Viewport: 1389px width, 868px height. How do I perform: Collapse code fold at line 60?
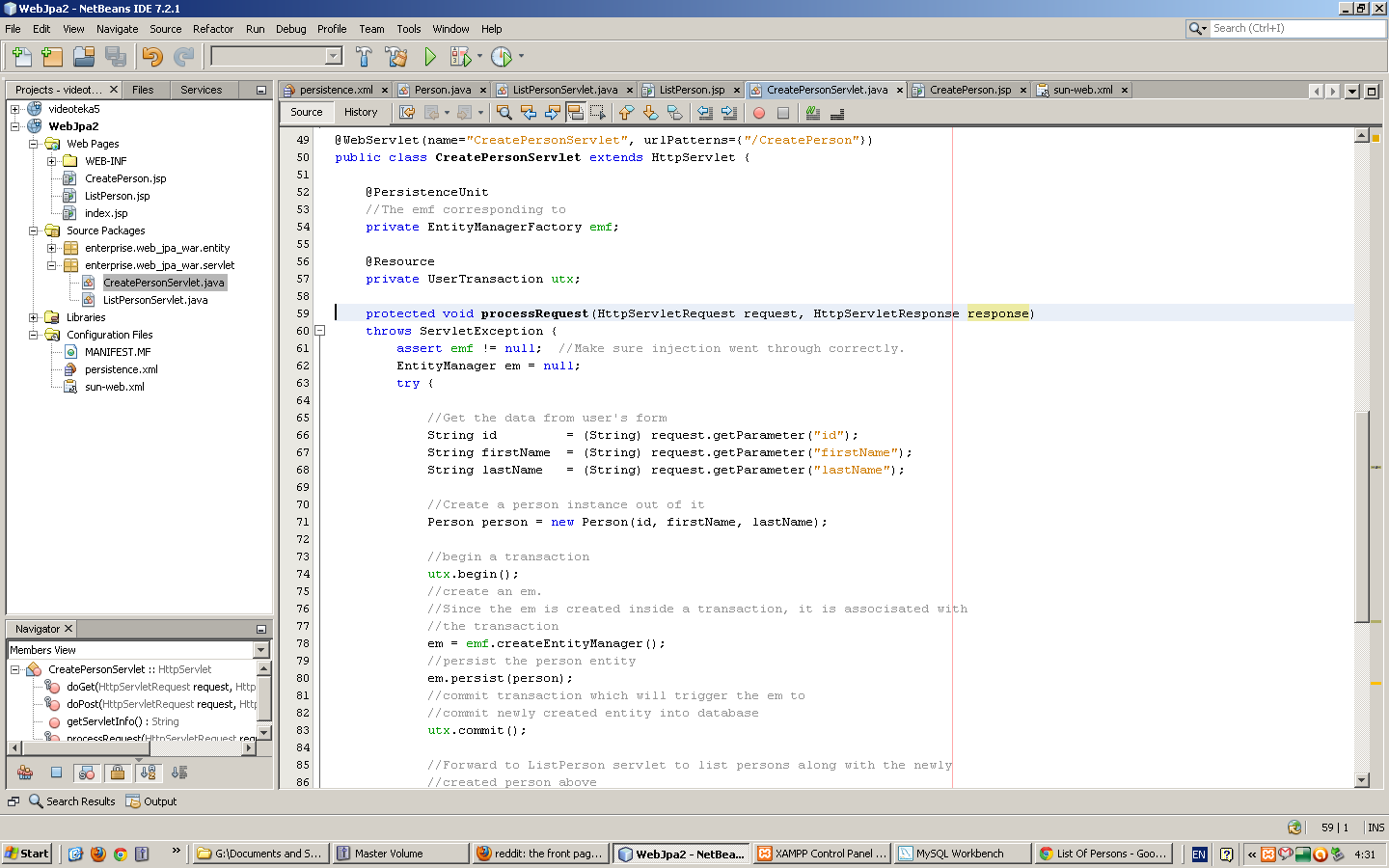(x=320, y=331)
